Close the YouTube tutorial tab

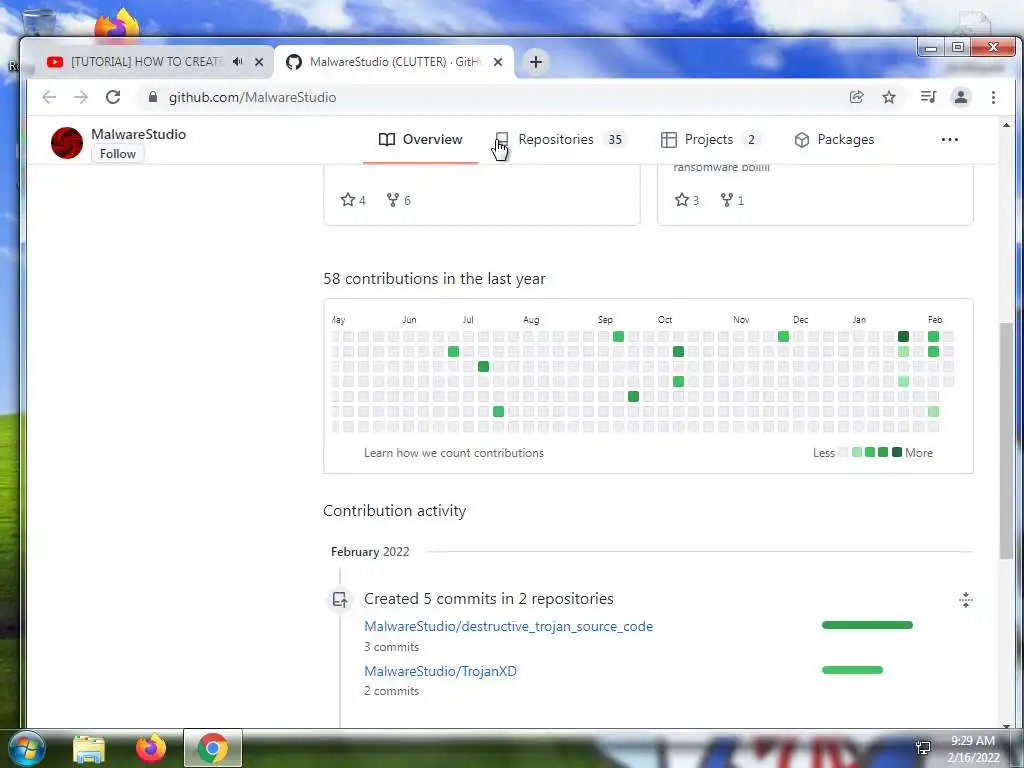[x=259, y=62]
